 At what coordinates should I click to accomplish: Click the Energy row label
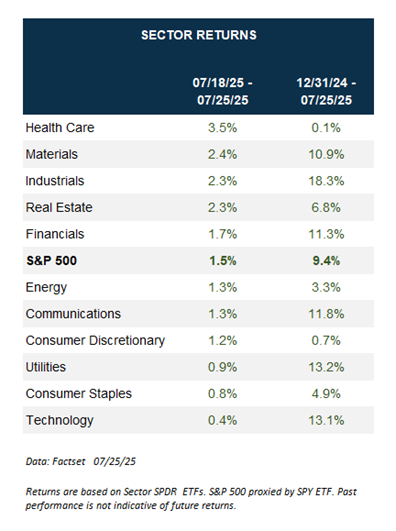(46, 288)
